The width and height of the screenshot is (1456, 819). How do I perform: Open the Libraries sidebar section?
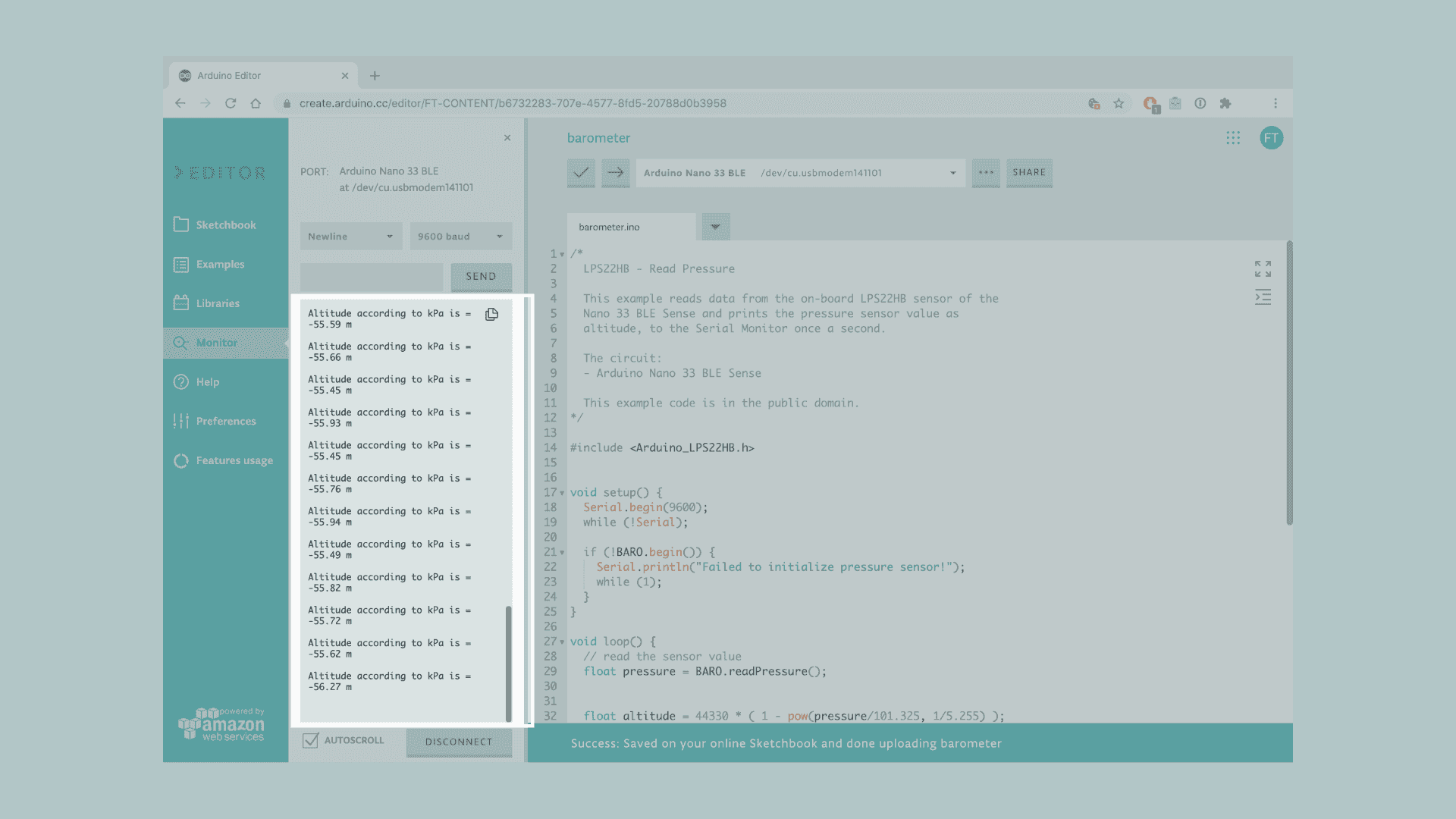point(218,303)
